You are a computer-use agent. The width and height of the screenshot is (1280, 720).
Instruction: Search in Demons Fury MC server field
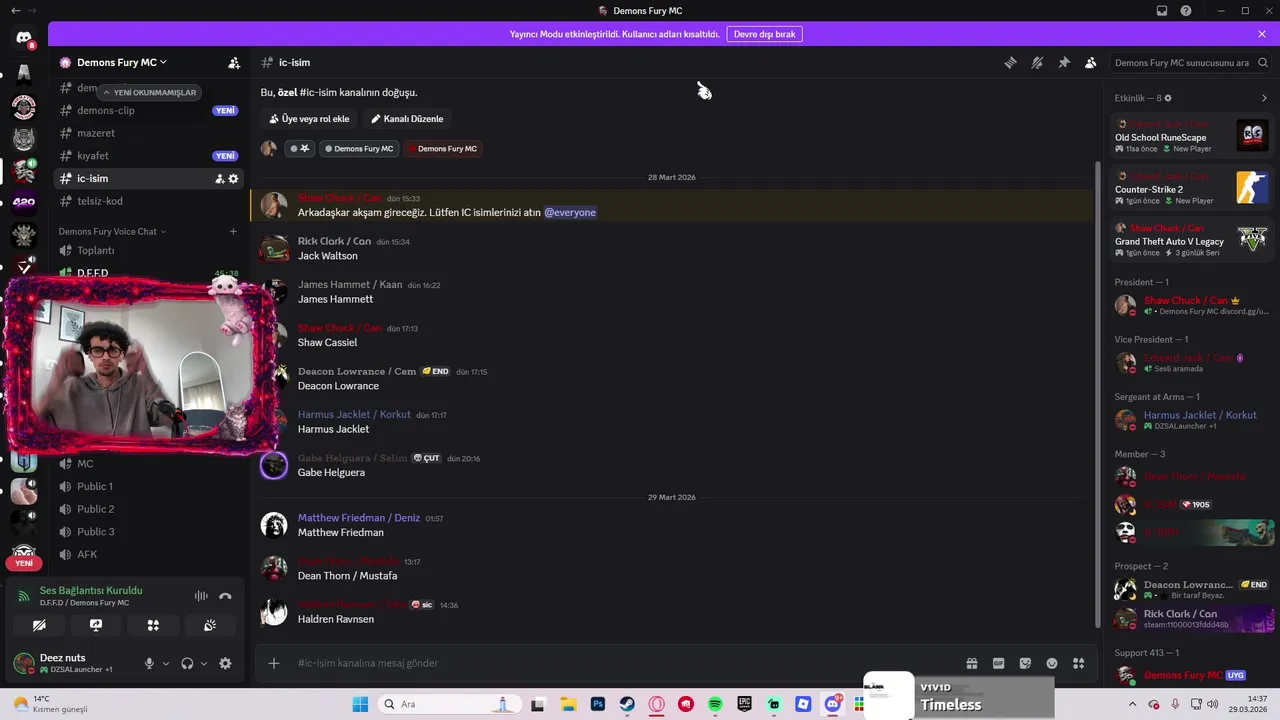click(x=1190, y=62)
